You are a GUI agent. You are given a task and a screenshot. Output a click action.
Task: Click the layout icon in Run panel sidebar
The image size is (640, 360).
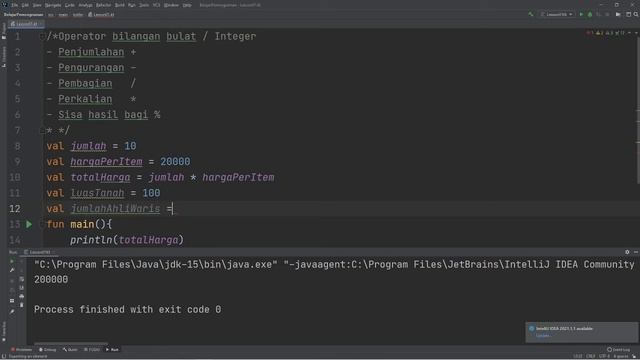[12, 301]
